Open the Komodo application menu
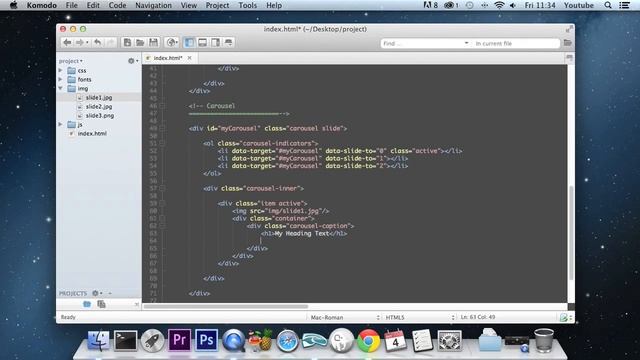Image resolution: width=640 pixels, height=360 pixels. tap(42, 5)
